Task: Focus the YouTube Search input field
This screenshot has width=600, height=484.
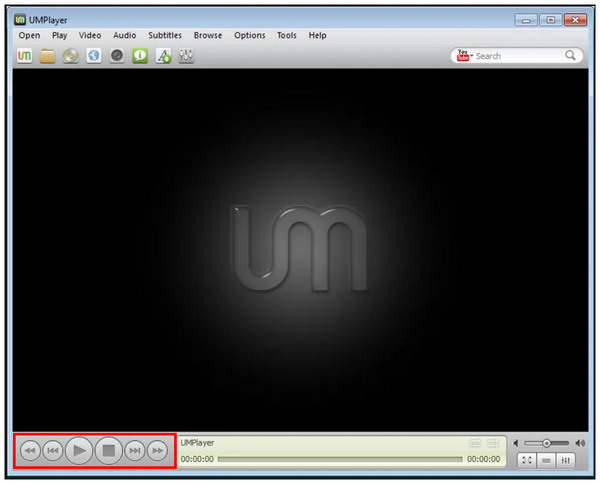Action: coord(518,56)
